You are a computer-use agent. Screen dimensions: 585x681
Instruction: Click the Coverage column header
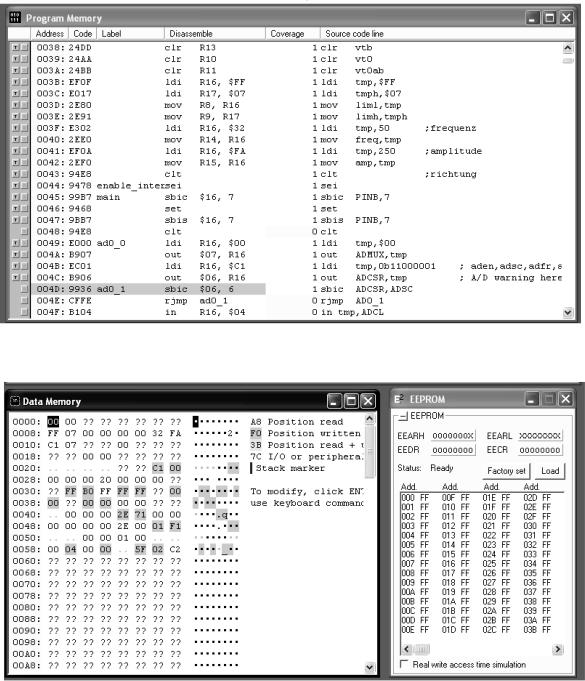click(293, 33)
